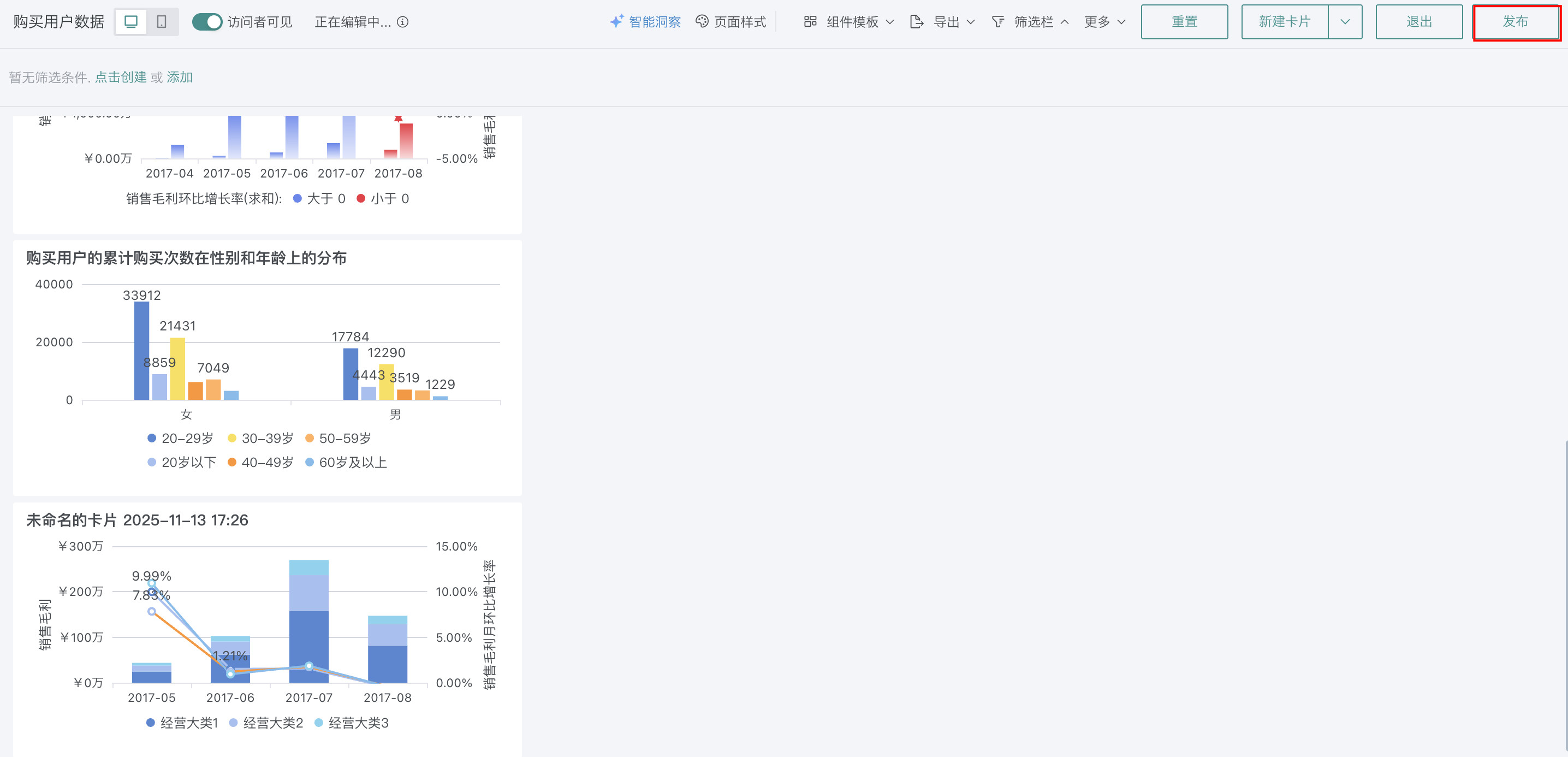The image size is (1568, 757).
Task: Switch to desktop layout view icon
Action: pos(131,22)
